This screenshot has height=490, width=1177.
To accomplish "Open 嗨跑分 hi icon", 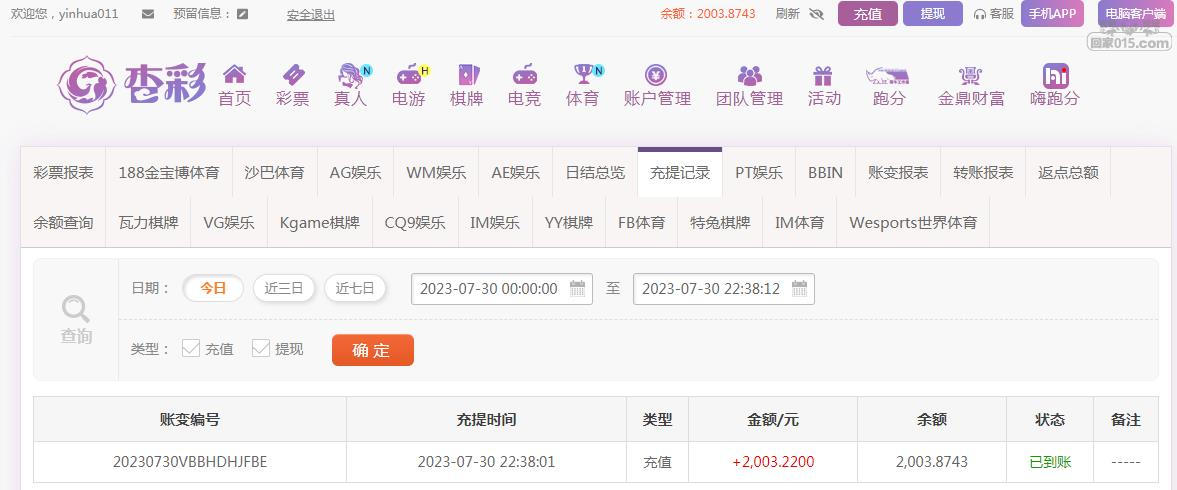I will (1055, 75).
